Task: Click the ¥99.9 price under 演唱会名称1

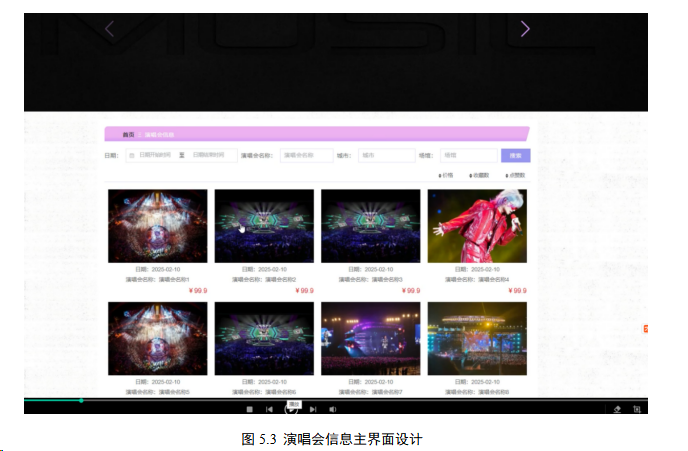Action: pos(198,290)
